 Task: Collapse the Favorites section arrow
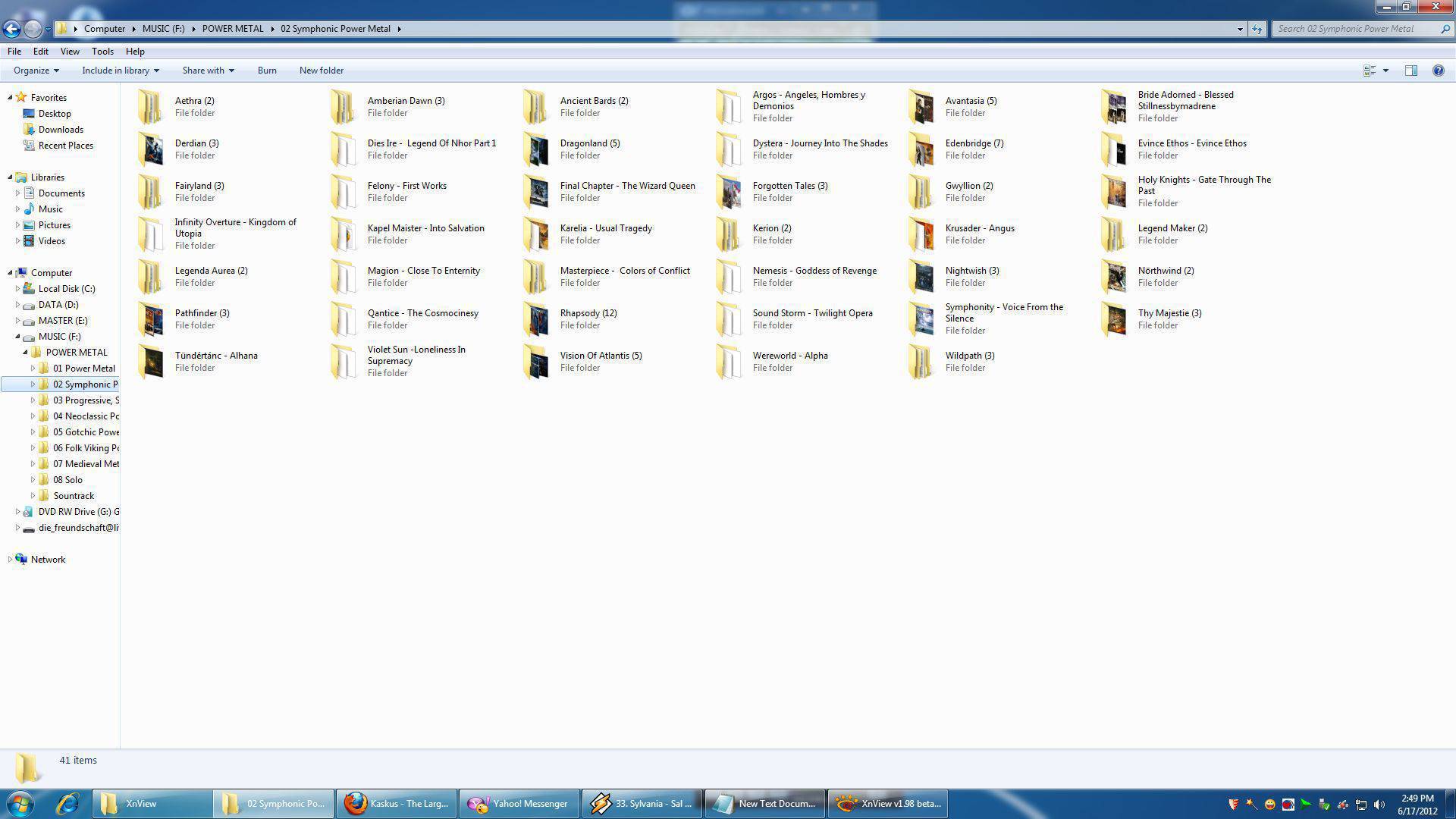10,98
